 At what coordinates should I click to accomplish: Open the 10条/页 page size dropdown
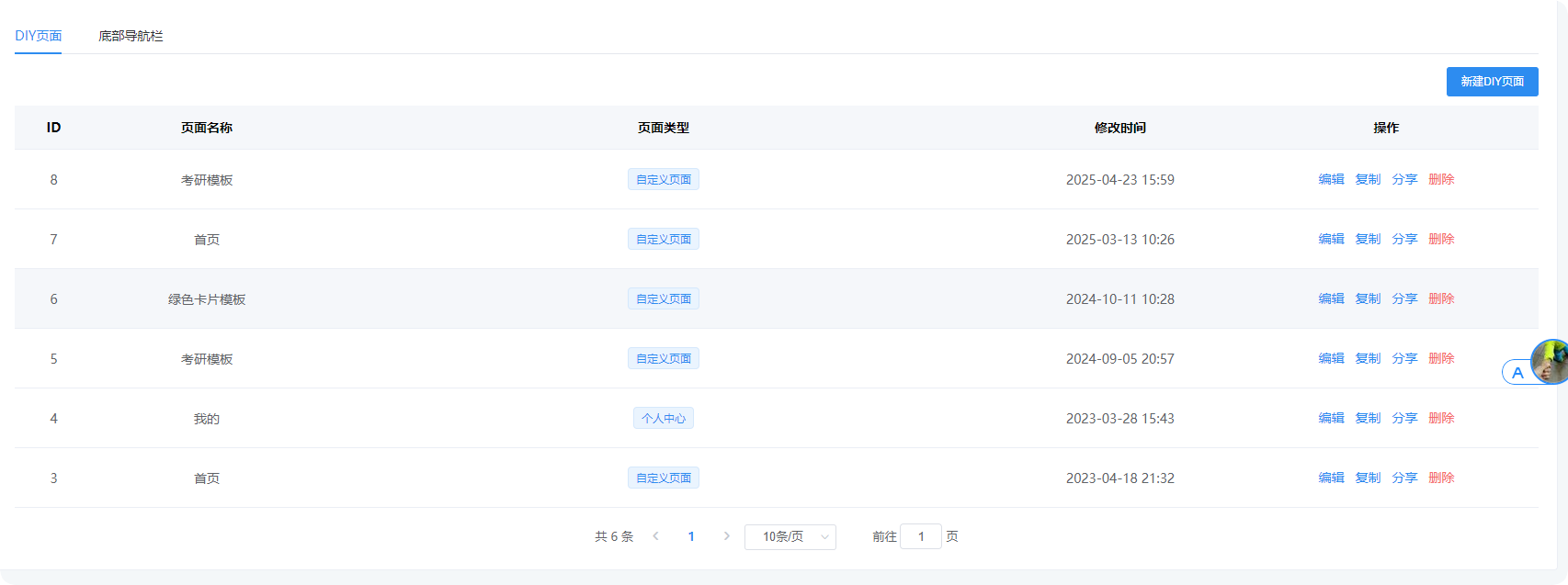click(790, 536)
